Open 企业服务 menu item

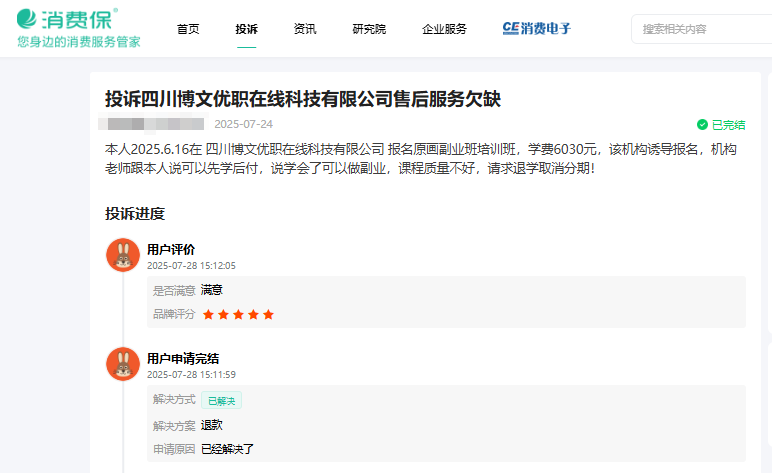coord(444,29)
